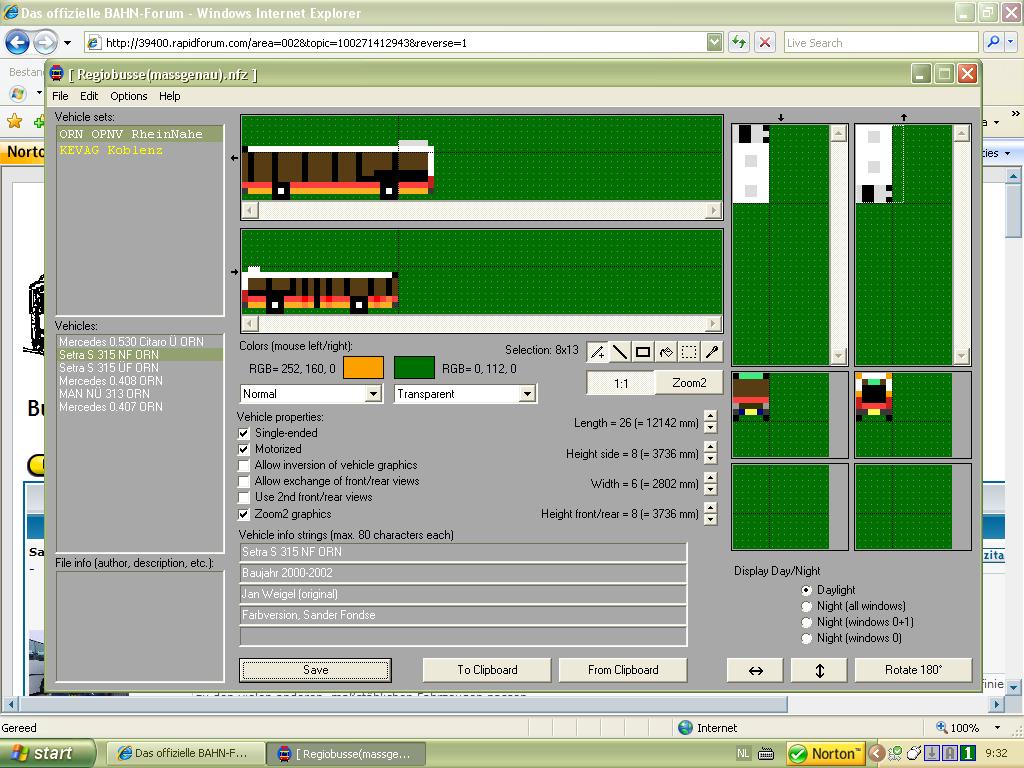The image size is (1024, 768).
Task: Open the Edit menu
Action: (89, 96)
